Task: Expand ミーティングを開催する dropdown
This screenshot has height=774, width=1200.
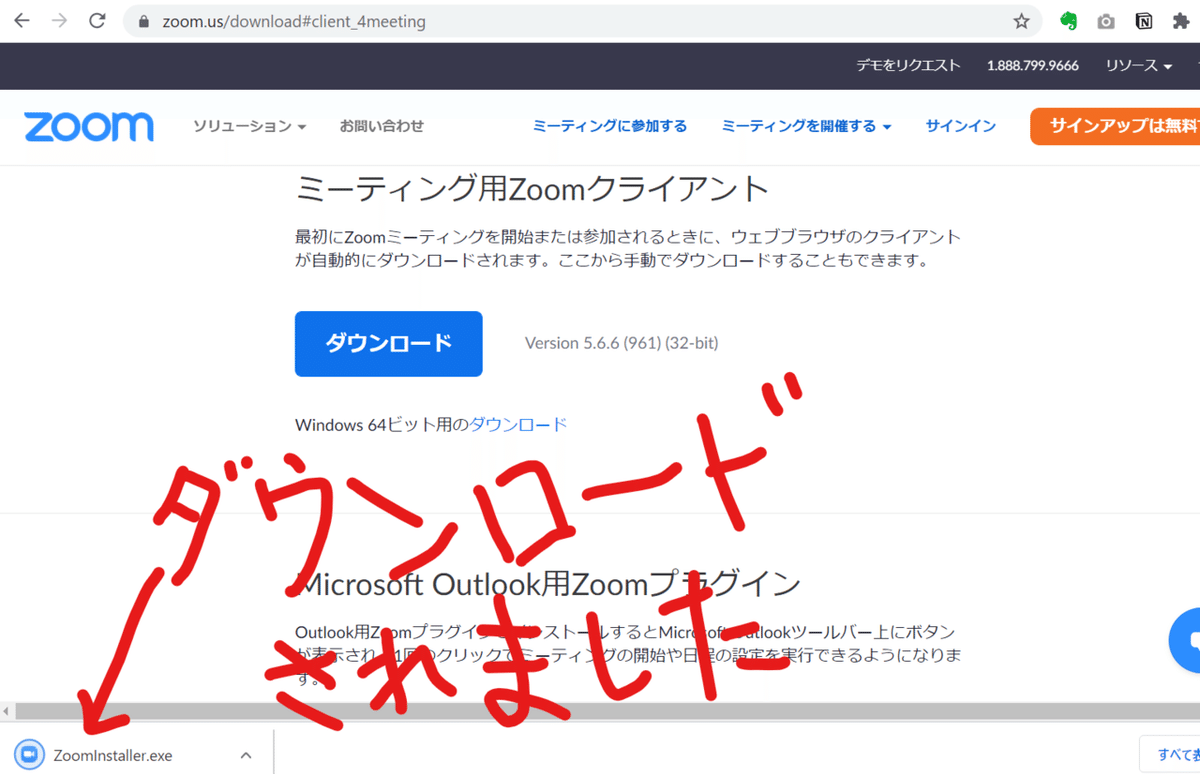Action: (806, 126)
